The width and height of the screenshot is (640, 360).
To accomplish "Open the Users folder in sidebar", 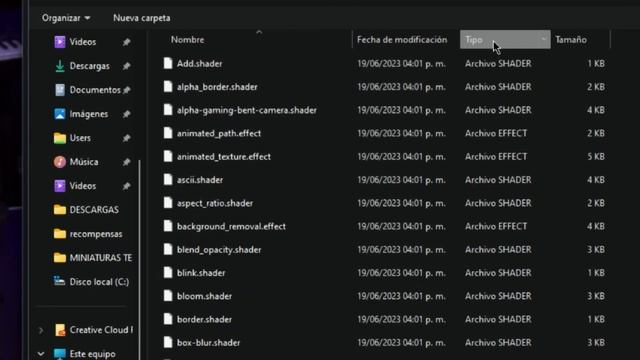I will 80,138.
